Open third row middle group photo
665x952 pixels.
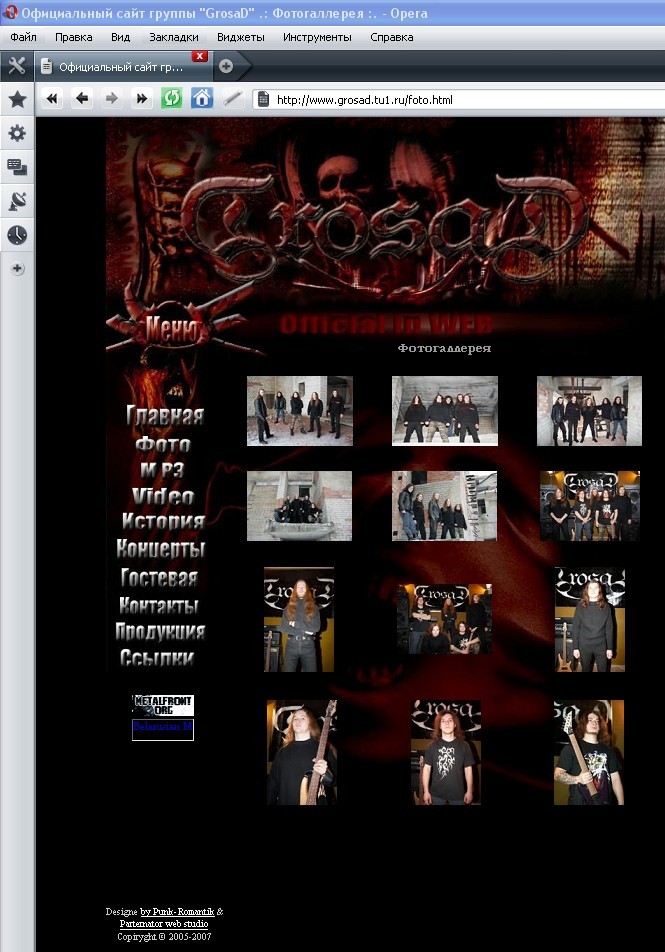pos(445,619)
